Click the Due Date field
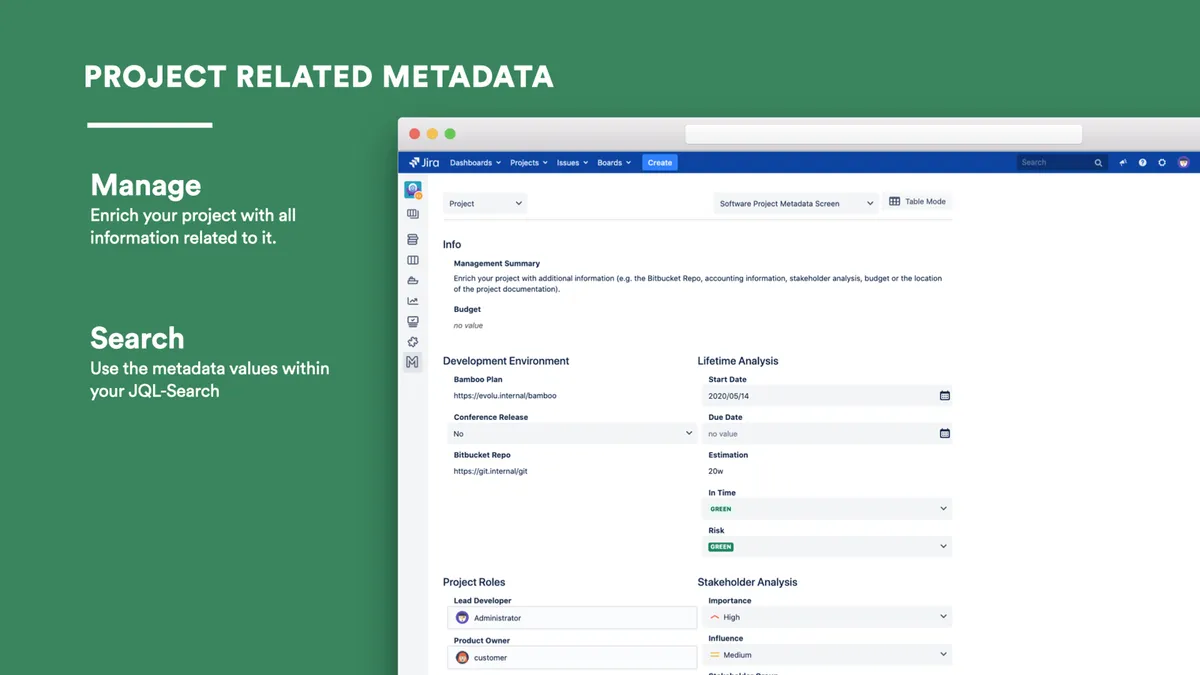Image resolution: width=1200 pixels, height=675 pixels. (828, 434)
